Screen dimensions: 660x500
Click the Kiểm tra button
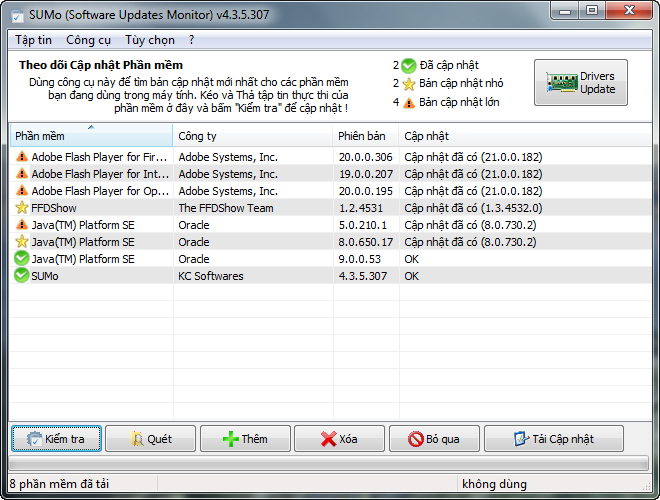tap(56, 439)
